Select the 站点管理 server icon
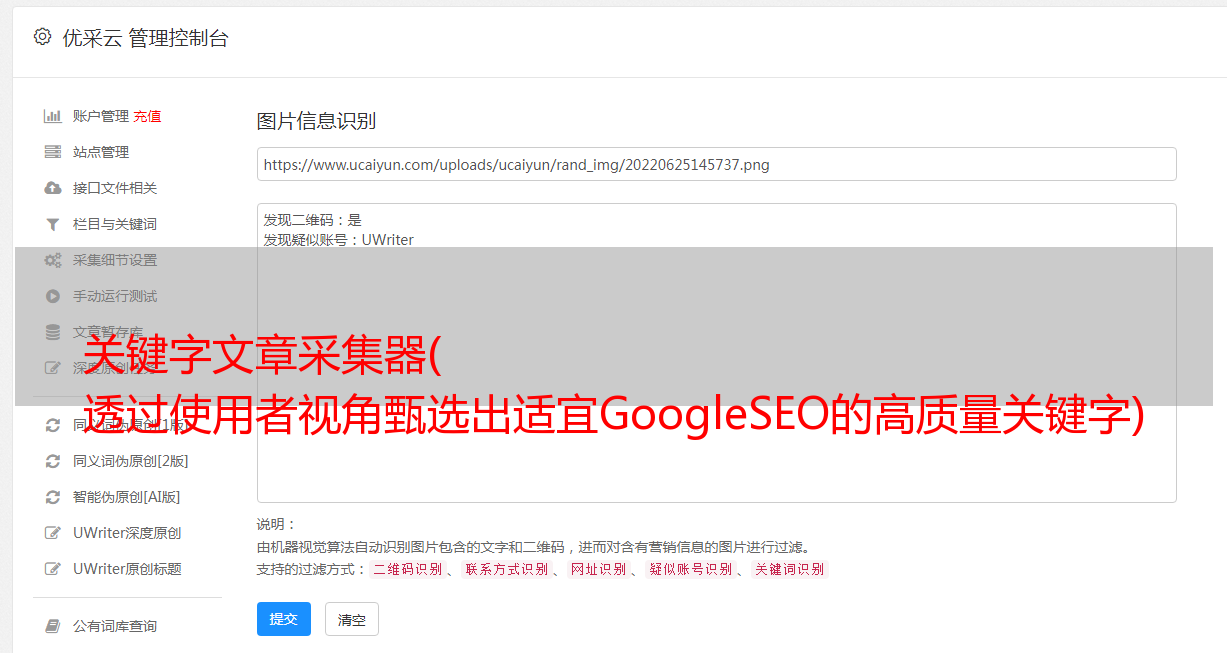Screen dimensions: 1227x653 (x=53, y=152)
